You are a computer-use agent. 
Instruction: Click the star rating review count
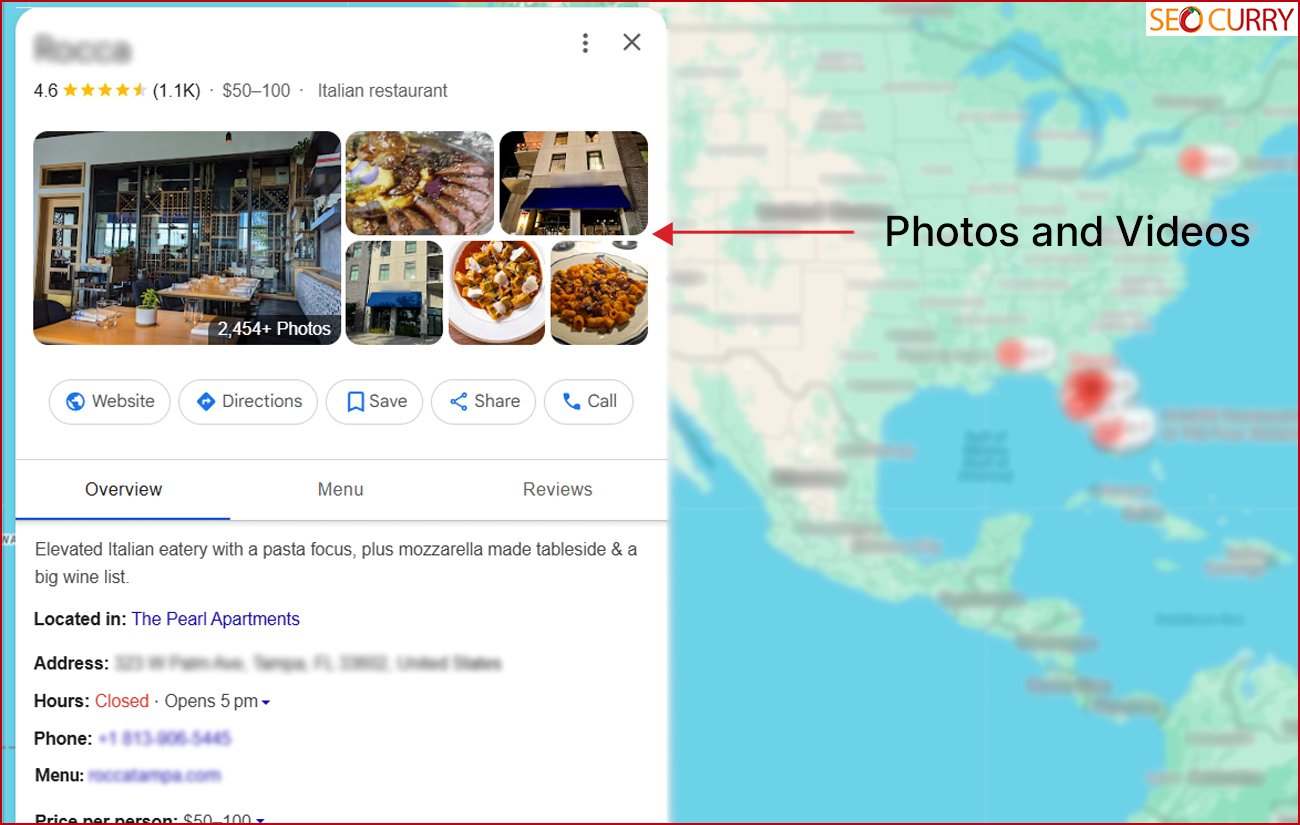coord(176,91)
